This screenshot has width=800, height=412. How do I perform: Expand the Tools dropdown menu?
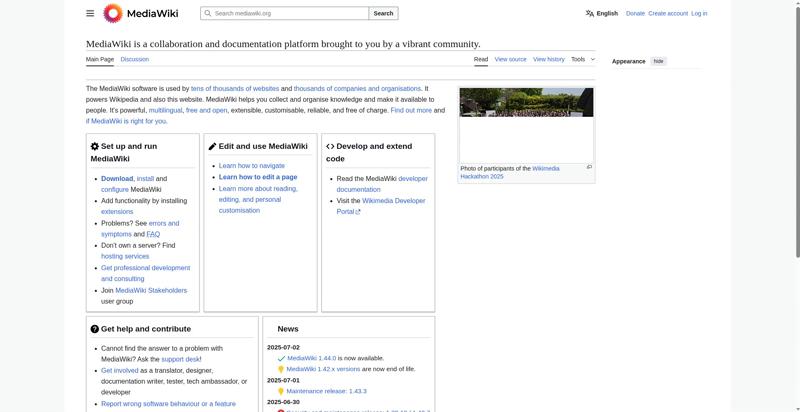click(x=583, y=59)
